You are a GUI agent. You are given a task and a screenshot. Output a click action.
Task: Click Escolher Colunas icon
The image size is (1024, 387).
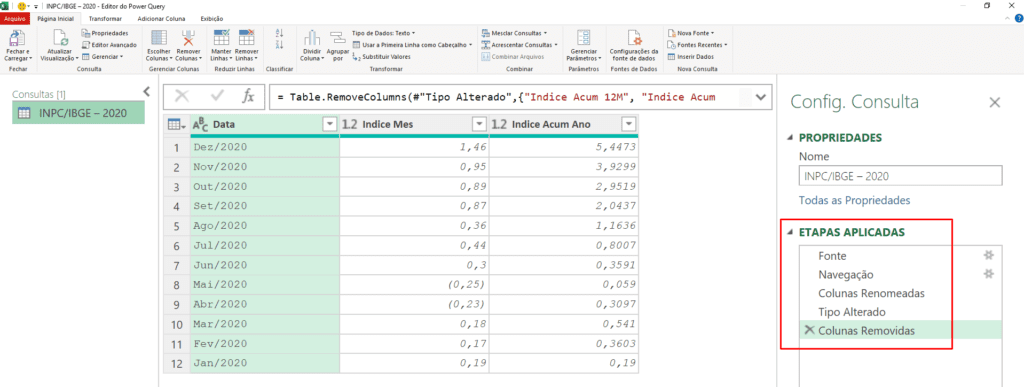[159, 37]
